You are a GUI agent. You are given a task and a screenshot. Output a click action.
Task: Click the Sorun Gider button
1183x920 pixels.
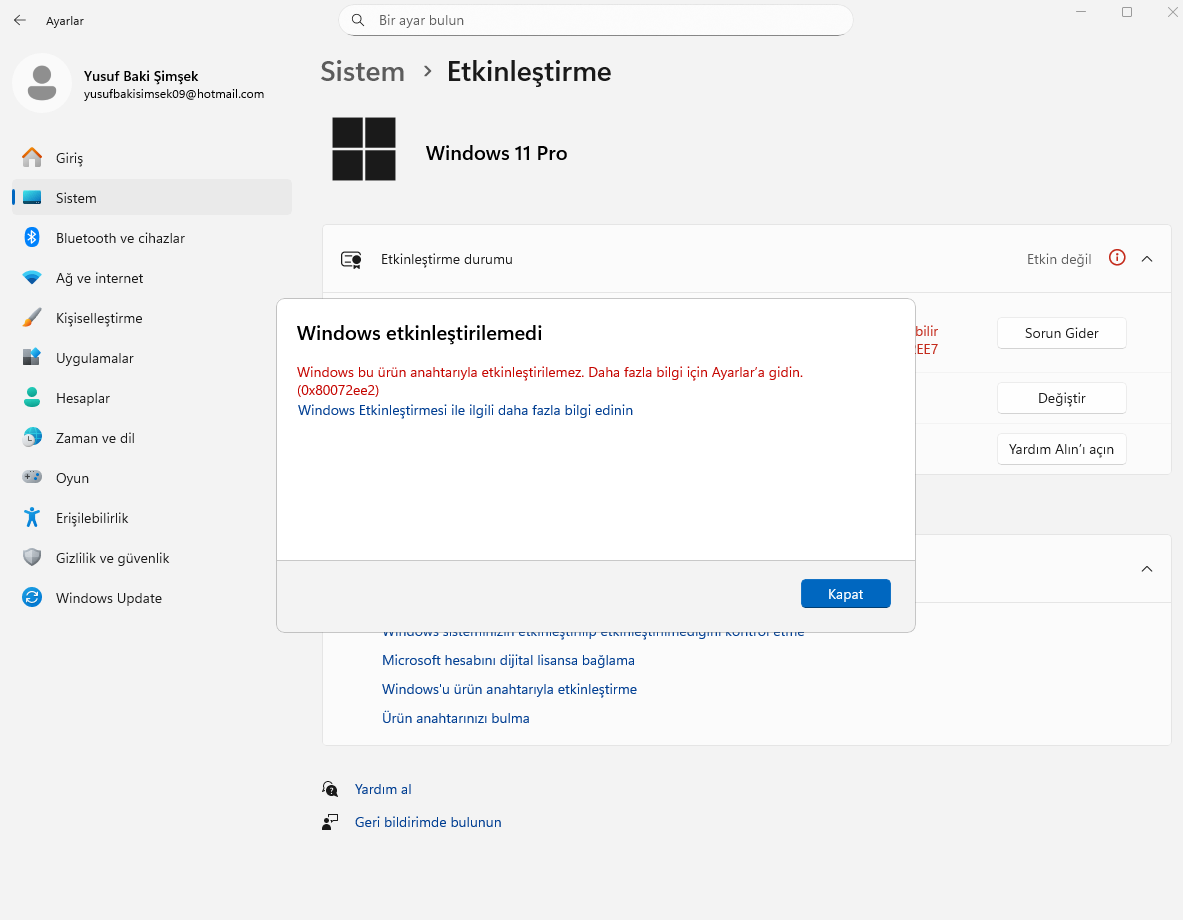pyautogui.click(x=1062, y=333)
